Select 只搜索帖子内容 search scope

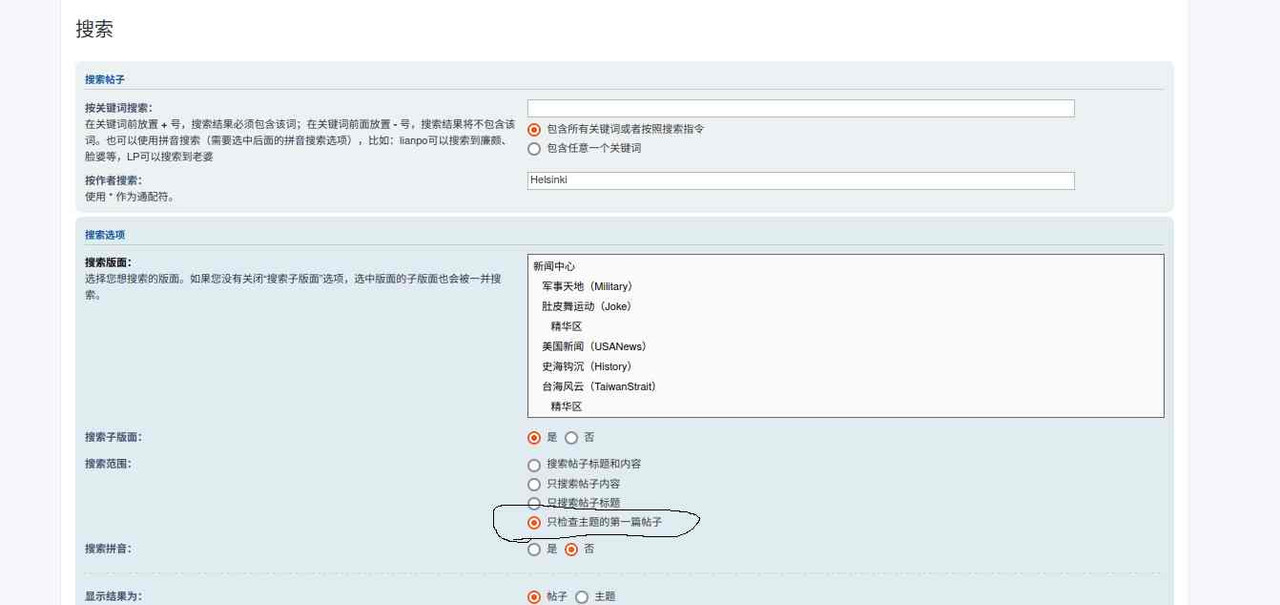tap(534, 484)
